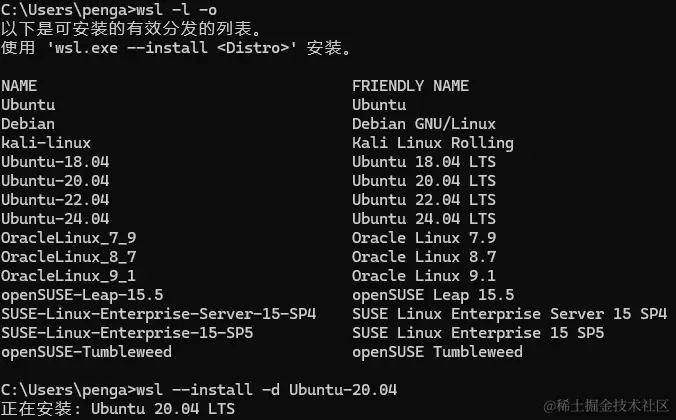Viewport: 676px width, 420px height.
Task: Select the Kali Linux Rolling friendly name
Action: [432, 143]
